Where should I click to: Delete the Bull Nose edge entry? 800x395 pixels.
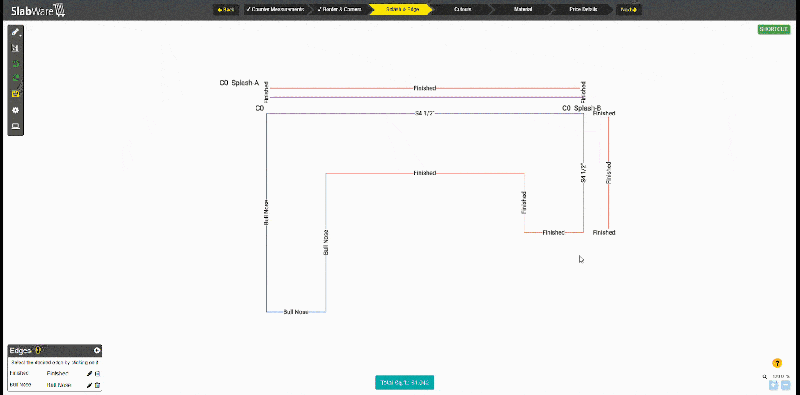click(97, 385)
